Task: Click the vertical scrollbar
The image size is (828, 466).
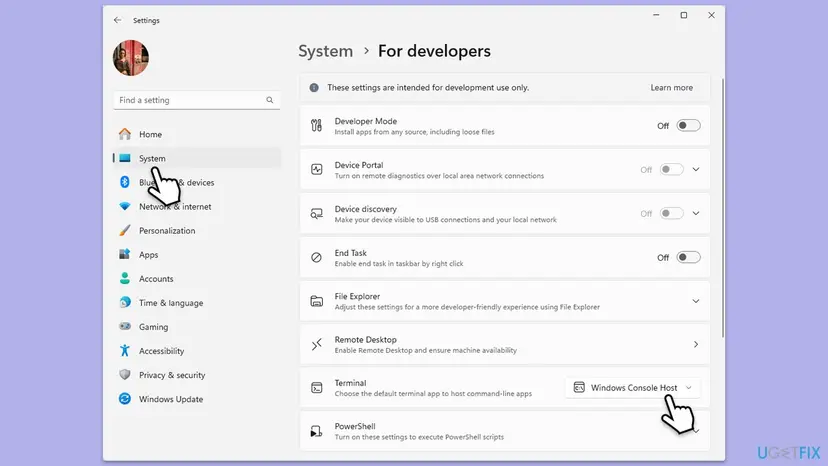Action: (723, 208)
